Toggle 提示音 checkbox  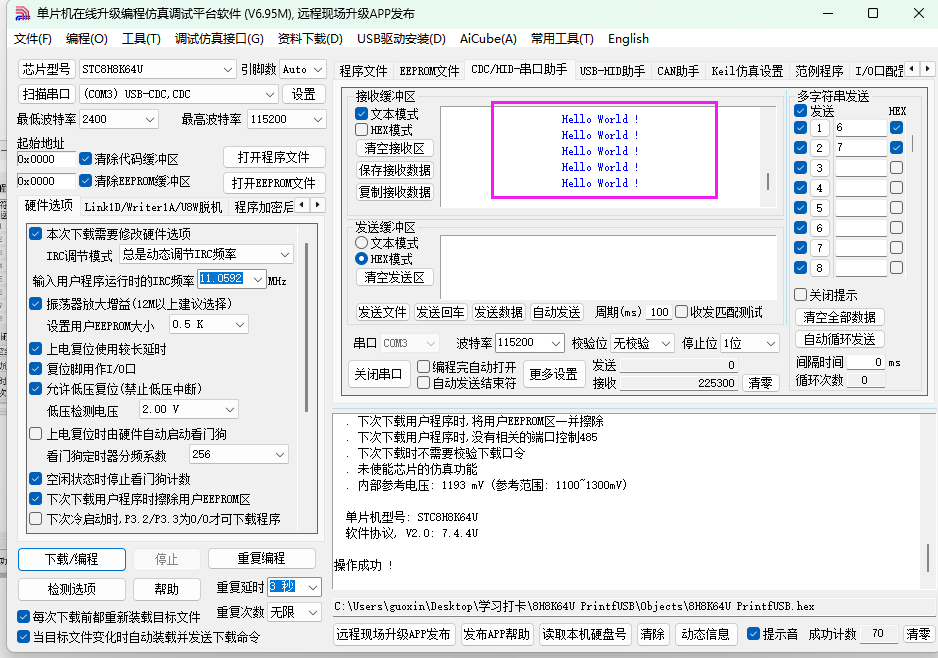coord(754,633)
